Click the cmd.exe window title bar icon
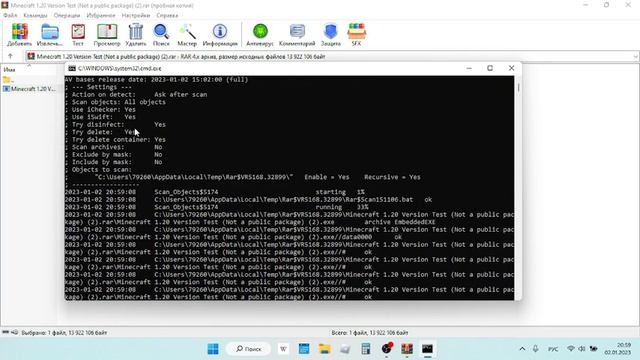 (x=72, y=69)
